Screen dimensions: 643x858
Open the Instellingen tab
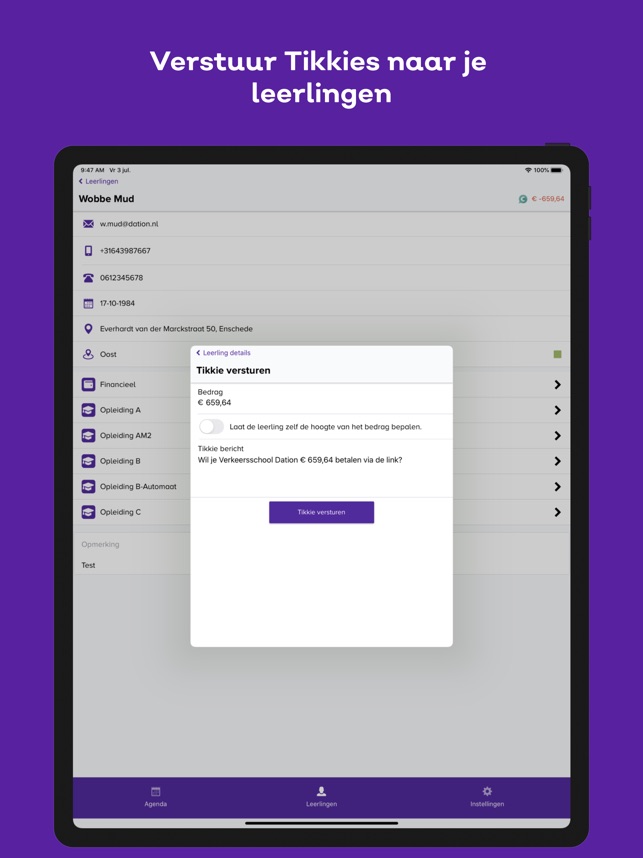point(487,797)
